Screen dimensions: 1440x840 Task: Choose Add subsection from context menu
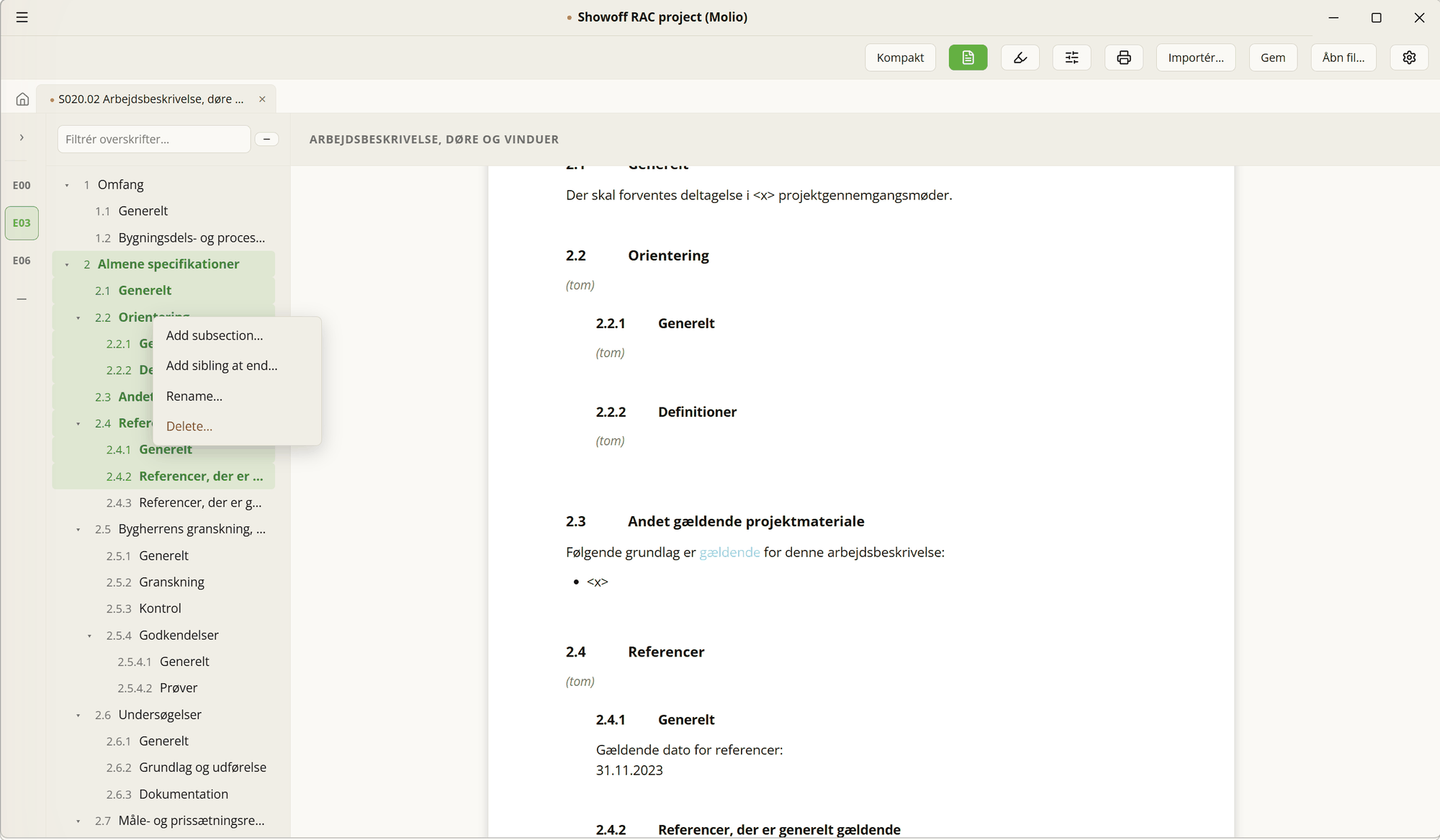point(237,335)
